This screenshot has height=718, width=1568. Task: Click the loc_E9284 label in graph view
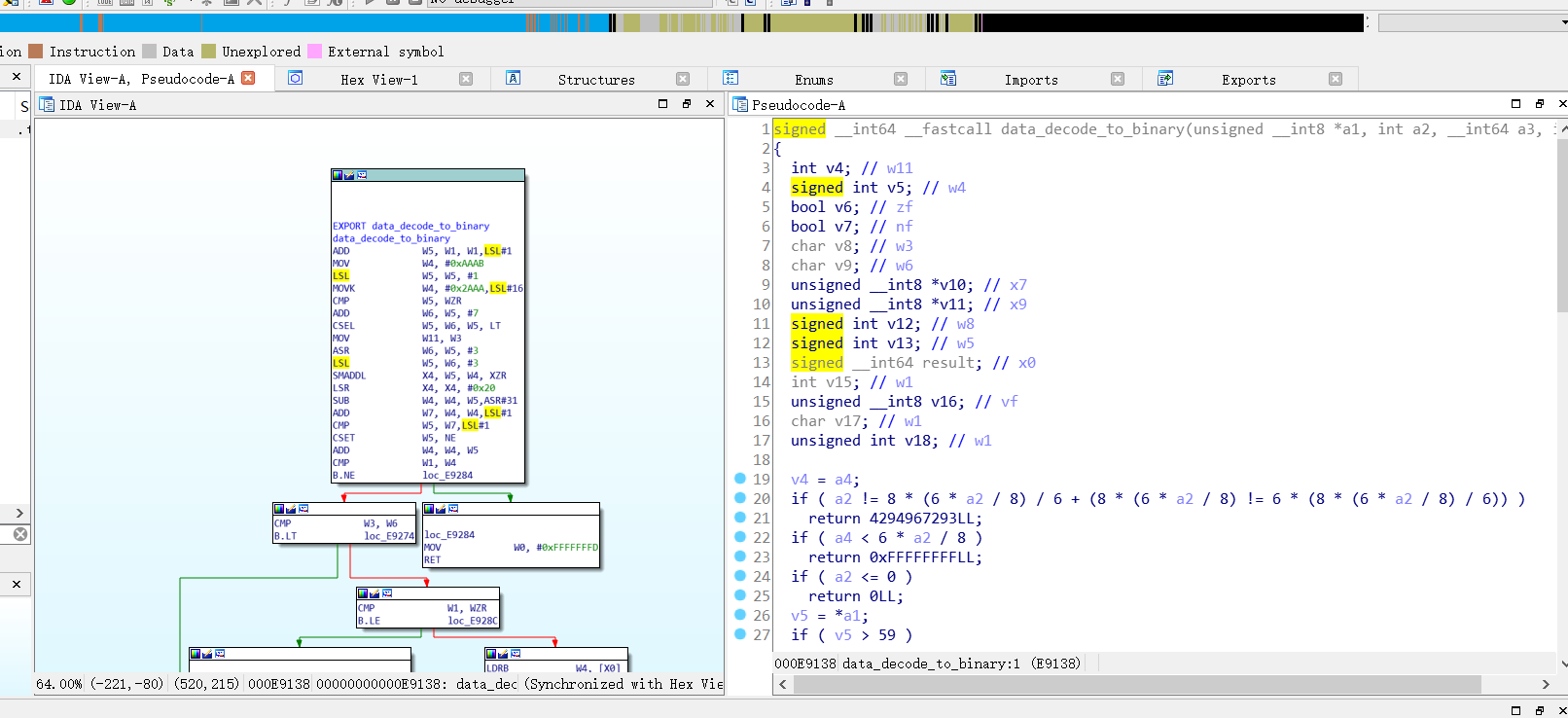(x=448, y=534)
